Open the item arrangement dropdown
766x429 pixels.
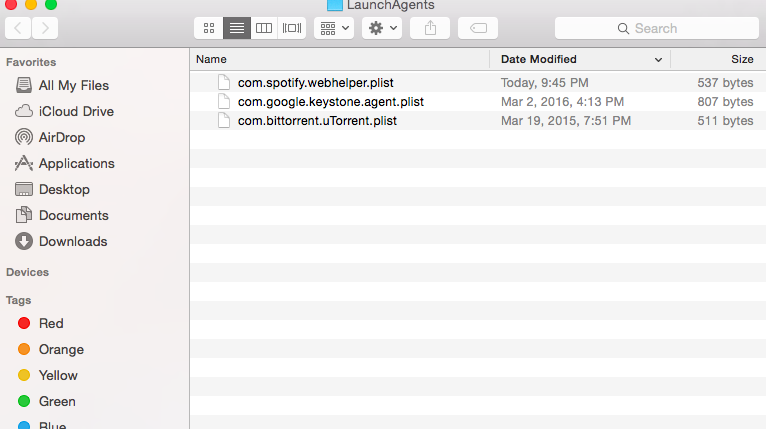[334, 28]
